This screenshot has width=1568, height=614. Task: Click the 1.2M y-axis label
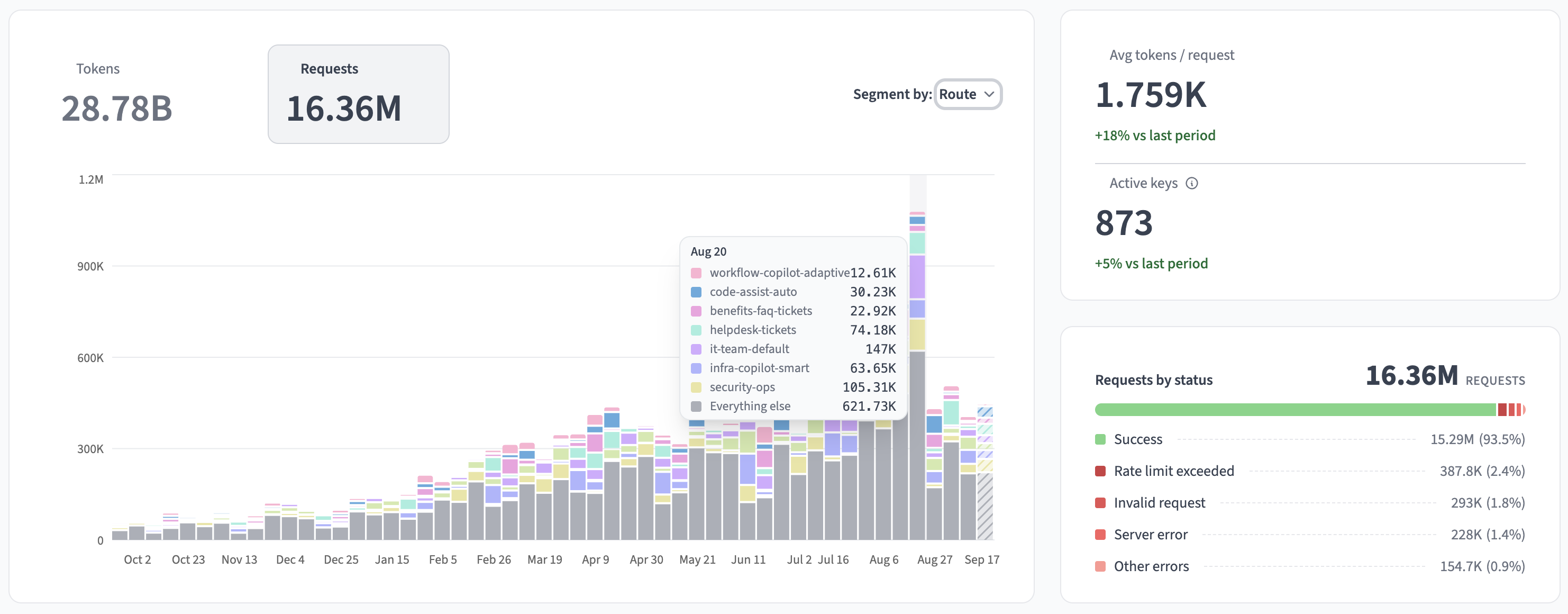pos(90,179)
